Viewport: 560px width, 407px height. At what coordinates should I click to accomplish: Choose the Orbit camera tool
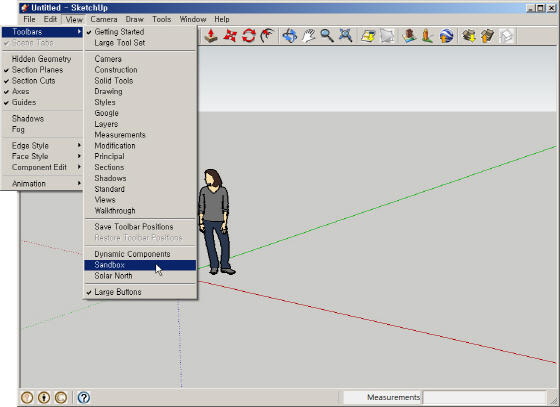pyautogui.click(x=290, y=36)
